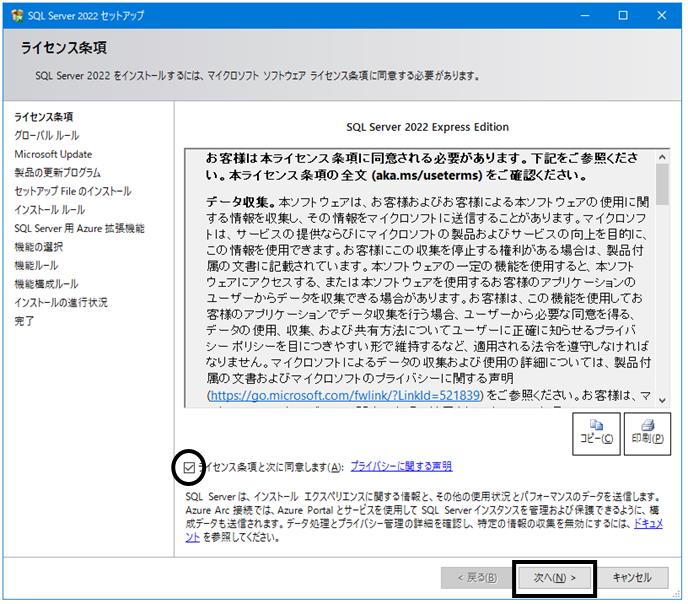
Task: Select 製品の更新プログラム step in sidebar
Action: [x=57, y=173]
